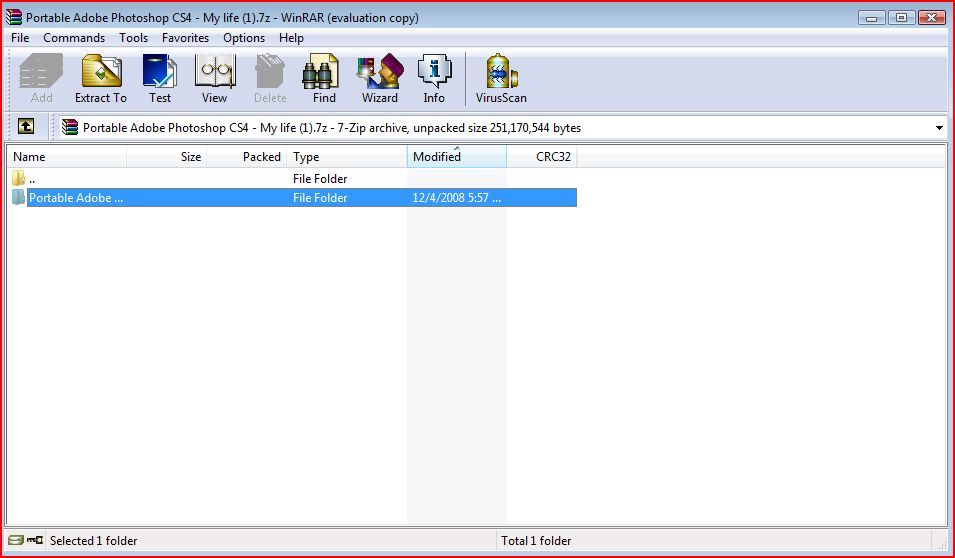Open the File menu
The image size is (955, 558).
[20, 38]
